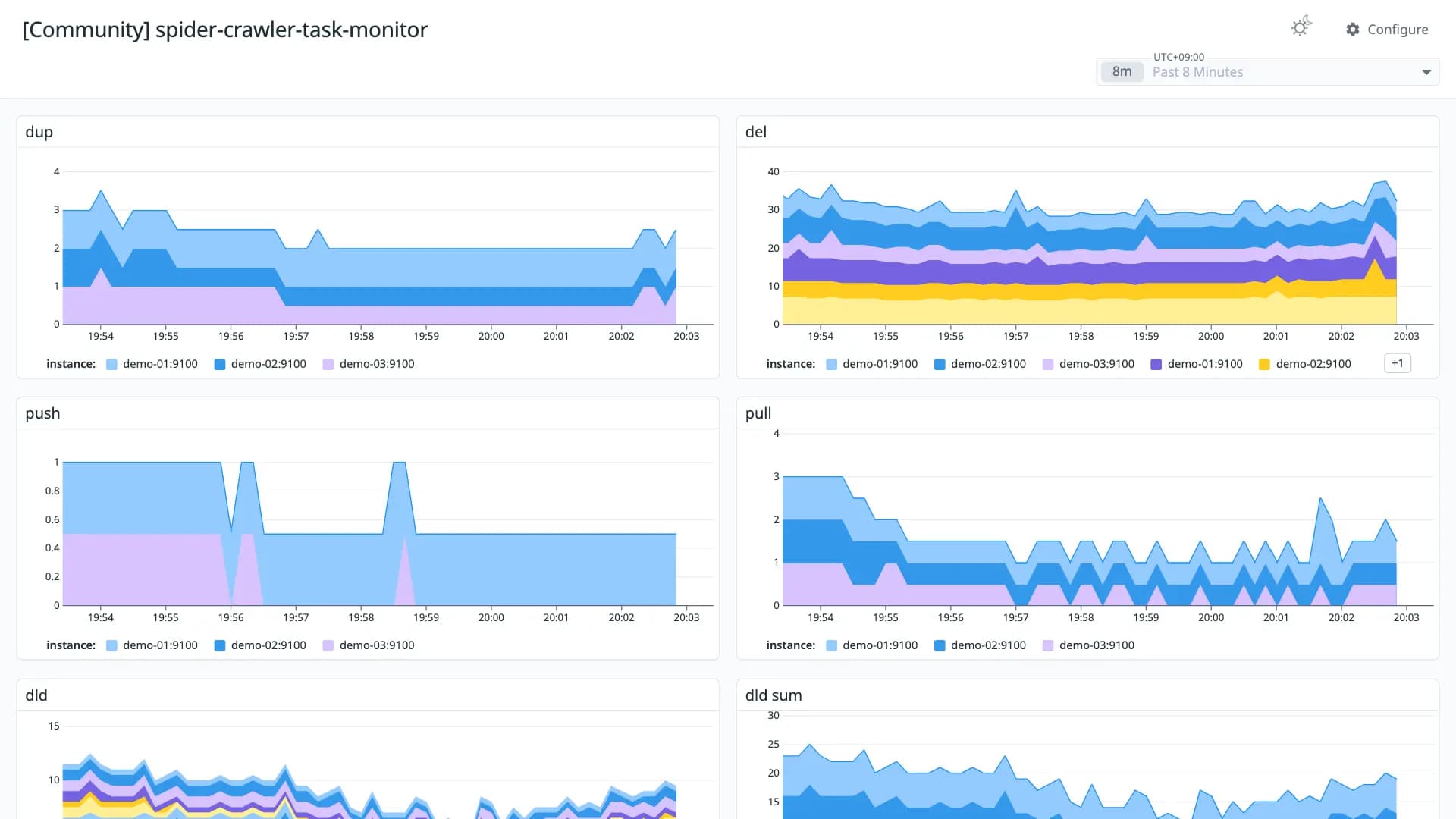Click the Configure gear icon

[1353, 30]
